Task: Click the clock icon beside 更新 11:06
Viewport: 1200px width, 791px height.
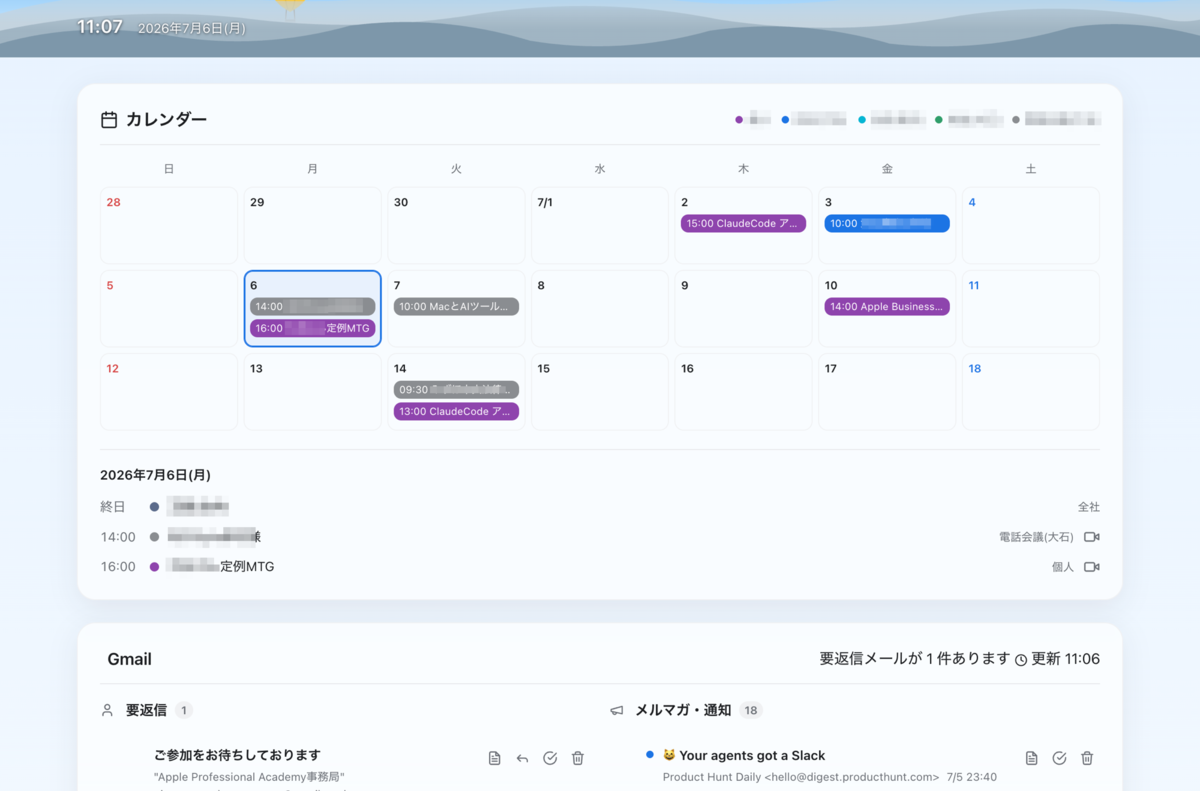Action: (x=1021, y=660)
